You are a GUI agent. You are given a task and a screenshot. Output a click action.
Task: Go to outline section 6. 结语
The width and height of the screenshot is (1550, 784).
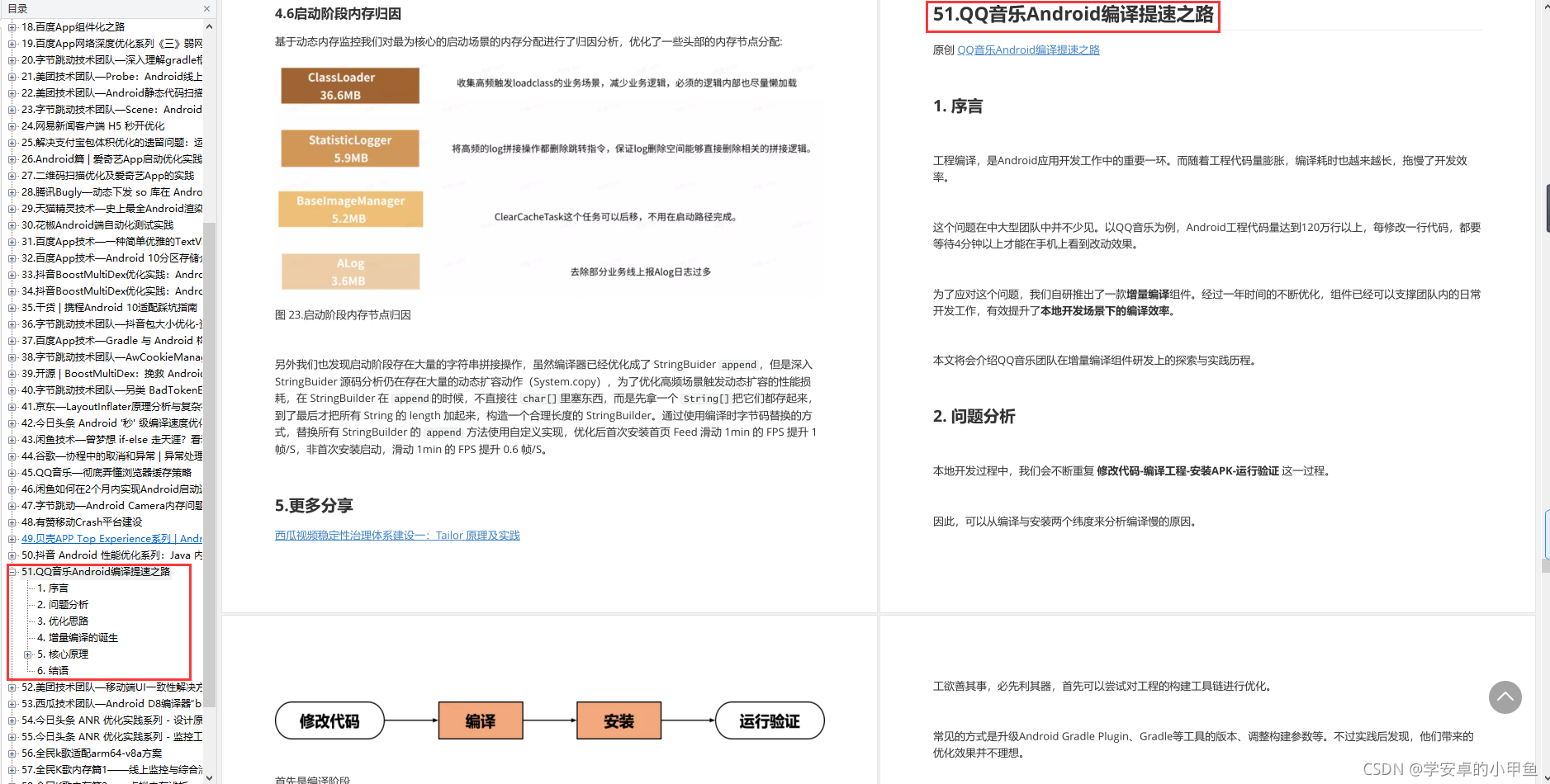click(53, 671)
